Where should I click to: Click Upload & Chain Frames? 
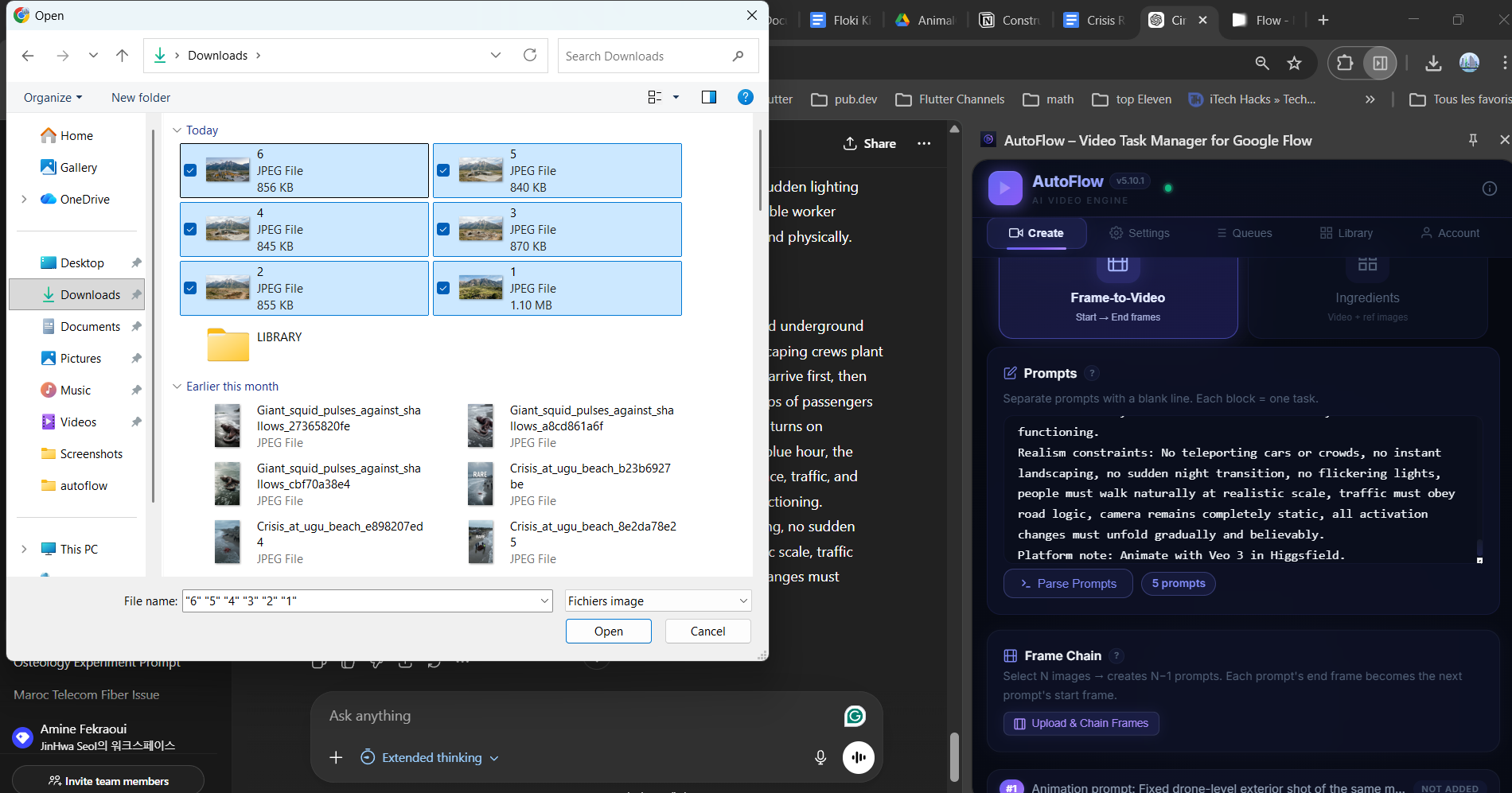(x=1080, y=723)
